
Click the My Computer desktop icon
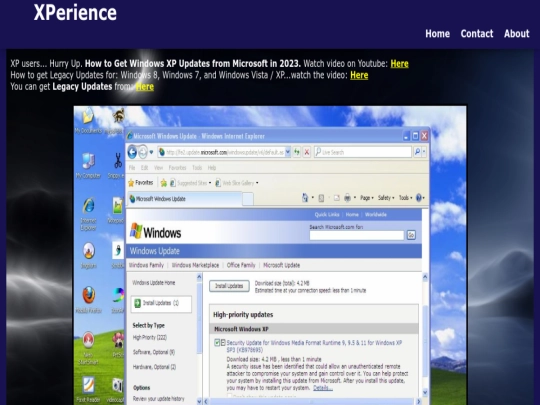tap(89, 166)
